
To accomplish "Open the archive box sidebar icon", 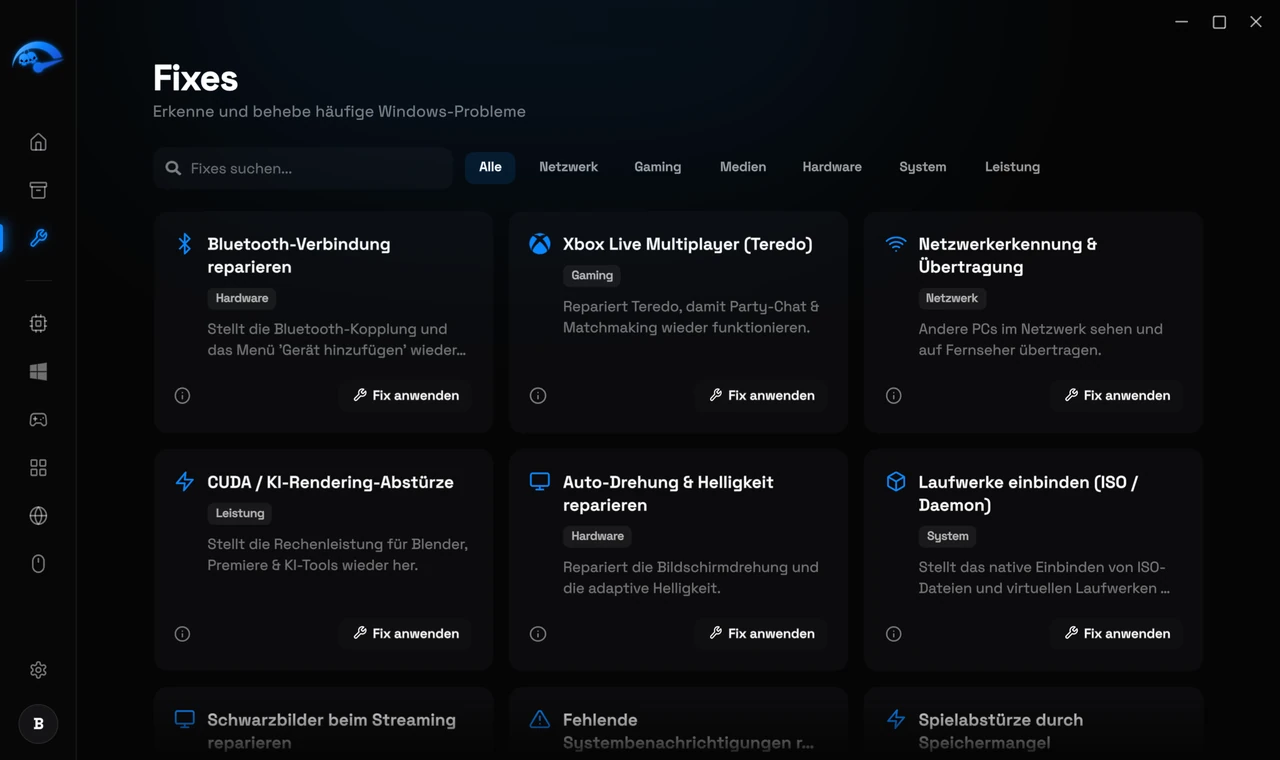I will point(38,190).
